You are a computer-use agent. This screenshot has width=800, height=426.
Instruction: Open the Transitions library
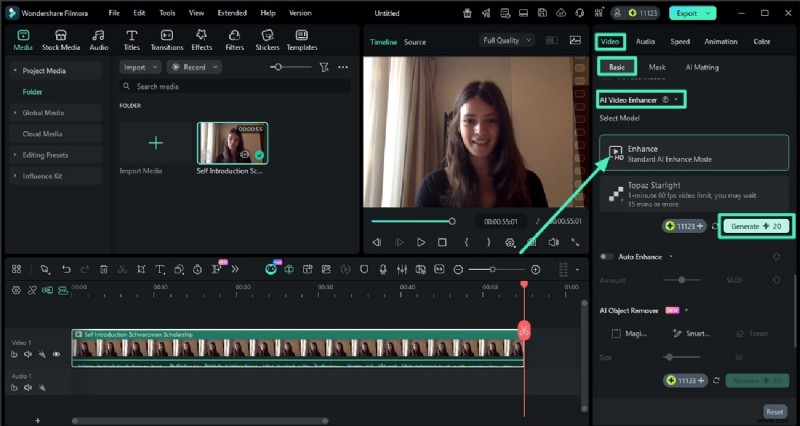click(167, 40)
